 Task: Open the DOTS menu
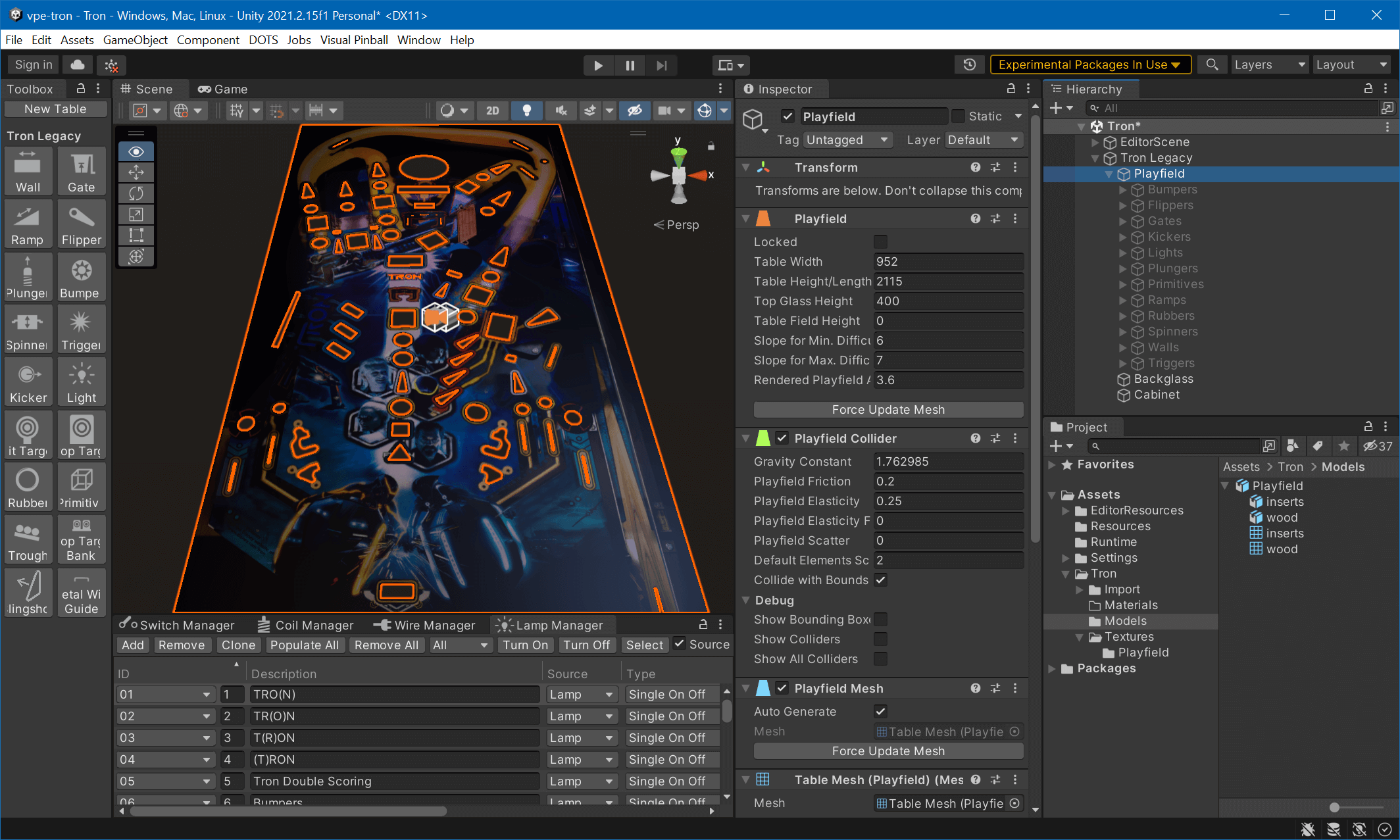pyautogui.click(x=263, y=40)
